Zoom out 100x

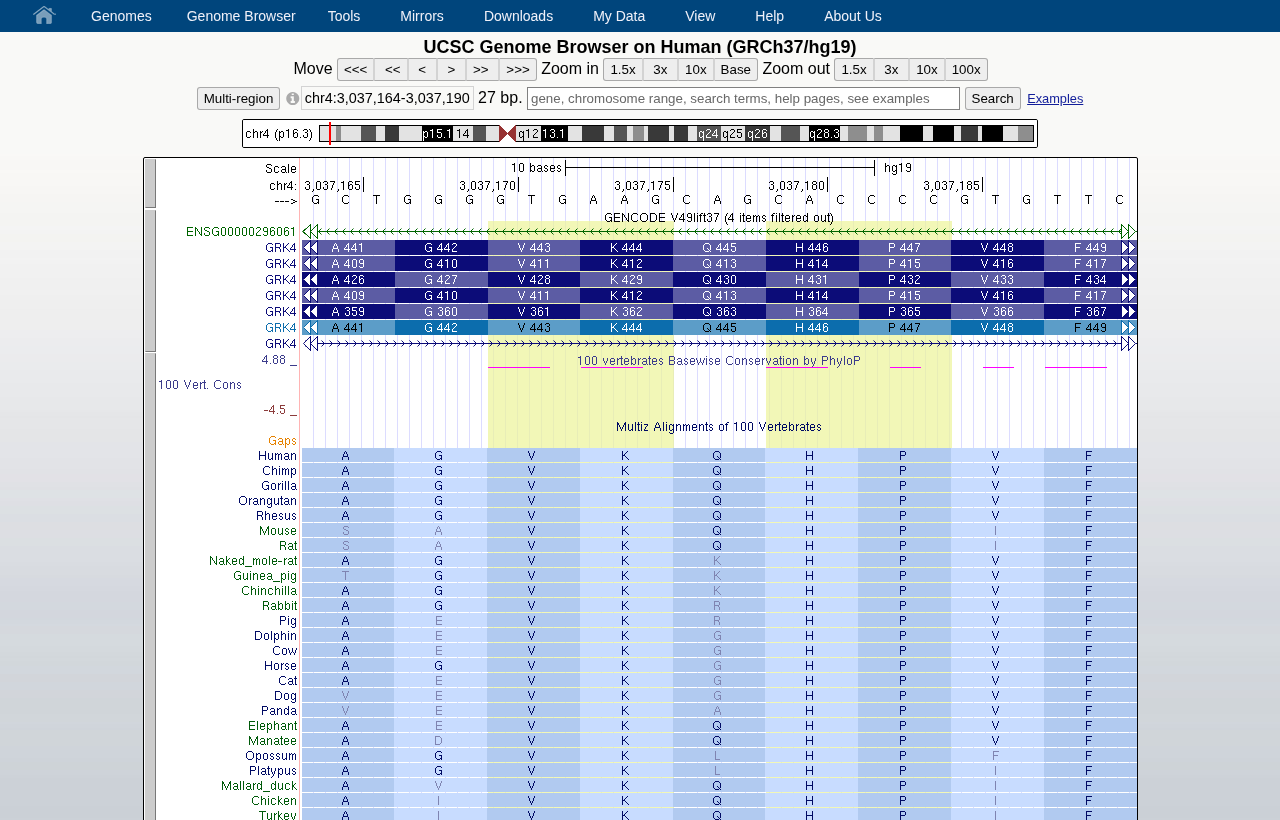pos(966,70)
